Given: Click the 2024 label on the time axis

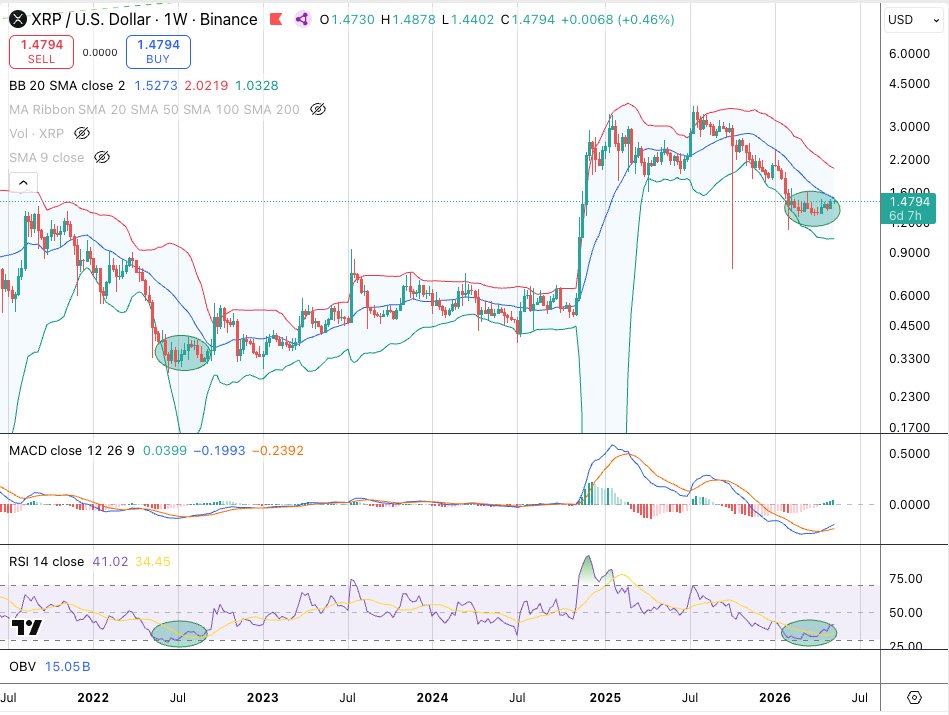Looking at the screenshot, I should [x=432, y=697].
